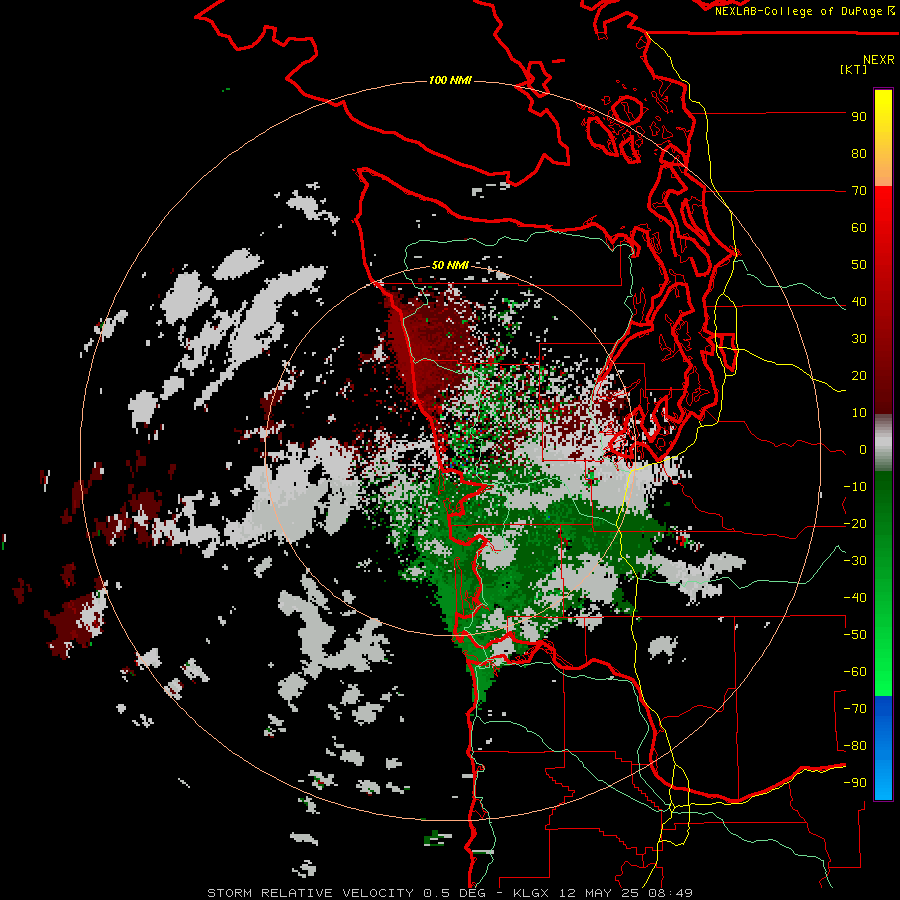This screenshot has height=900, width=900.
Task: Click the NEXR label above color scale
Action: (878, 60)
